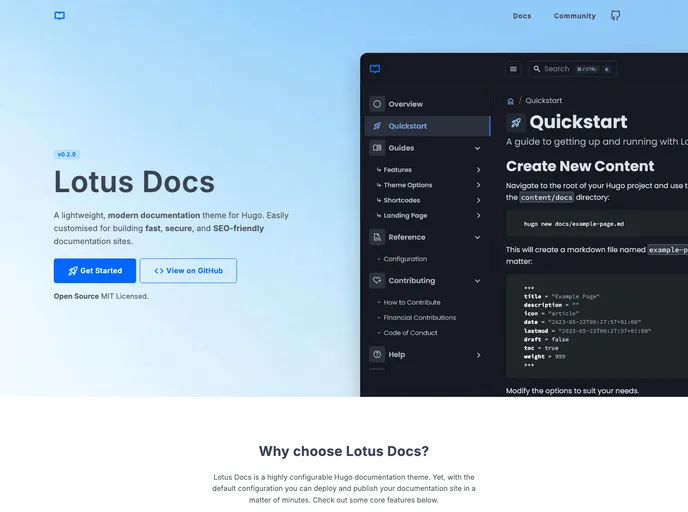Click the Lotus Docs hero title

[x=134, y=182]
